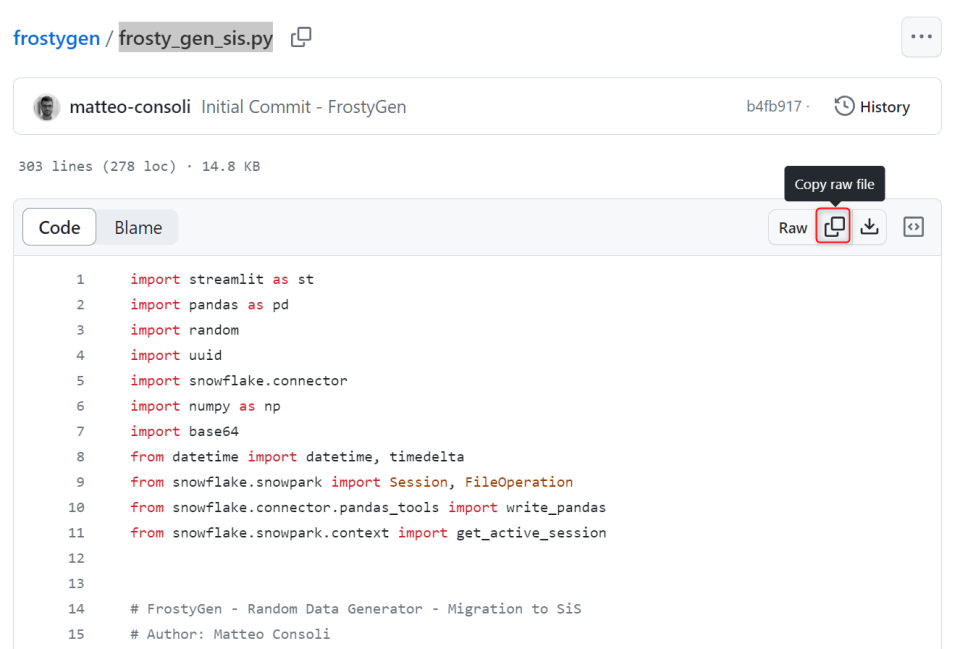Open the symbols outline panel
The height and width of the screenshot is (649, 960).
[913, 227]
